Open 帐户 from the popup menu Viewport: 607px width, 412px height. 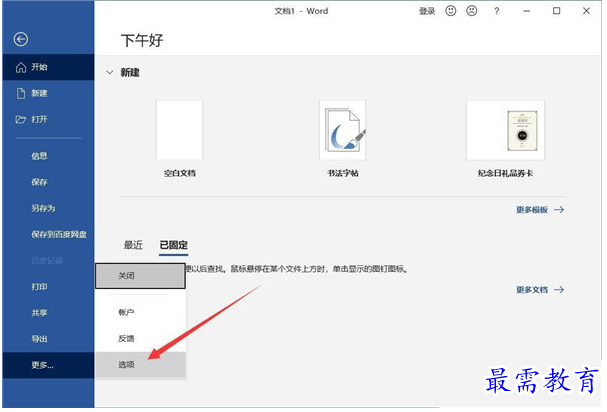click(140, 312)
